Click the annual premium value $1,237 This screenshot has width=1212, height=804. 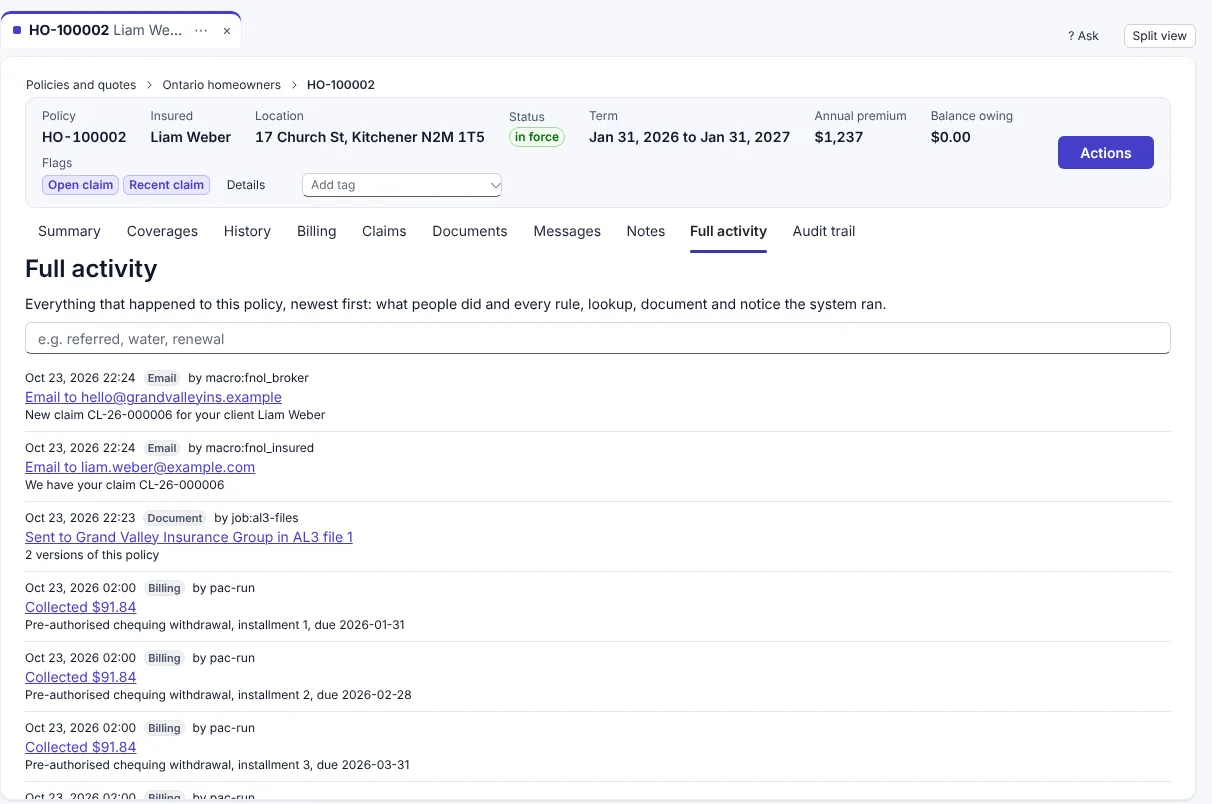point(838,137)
